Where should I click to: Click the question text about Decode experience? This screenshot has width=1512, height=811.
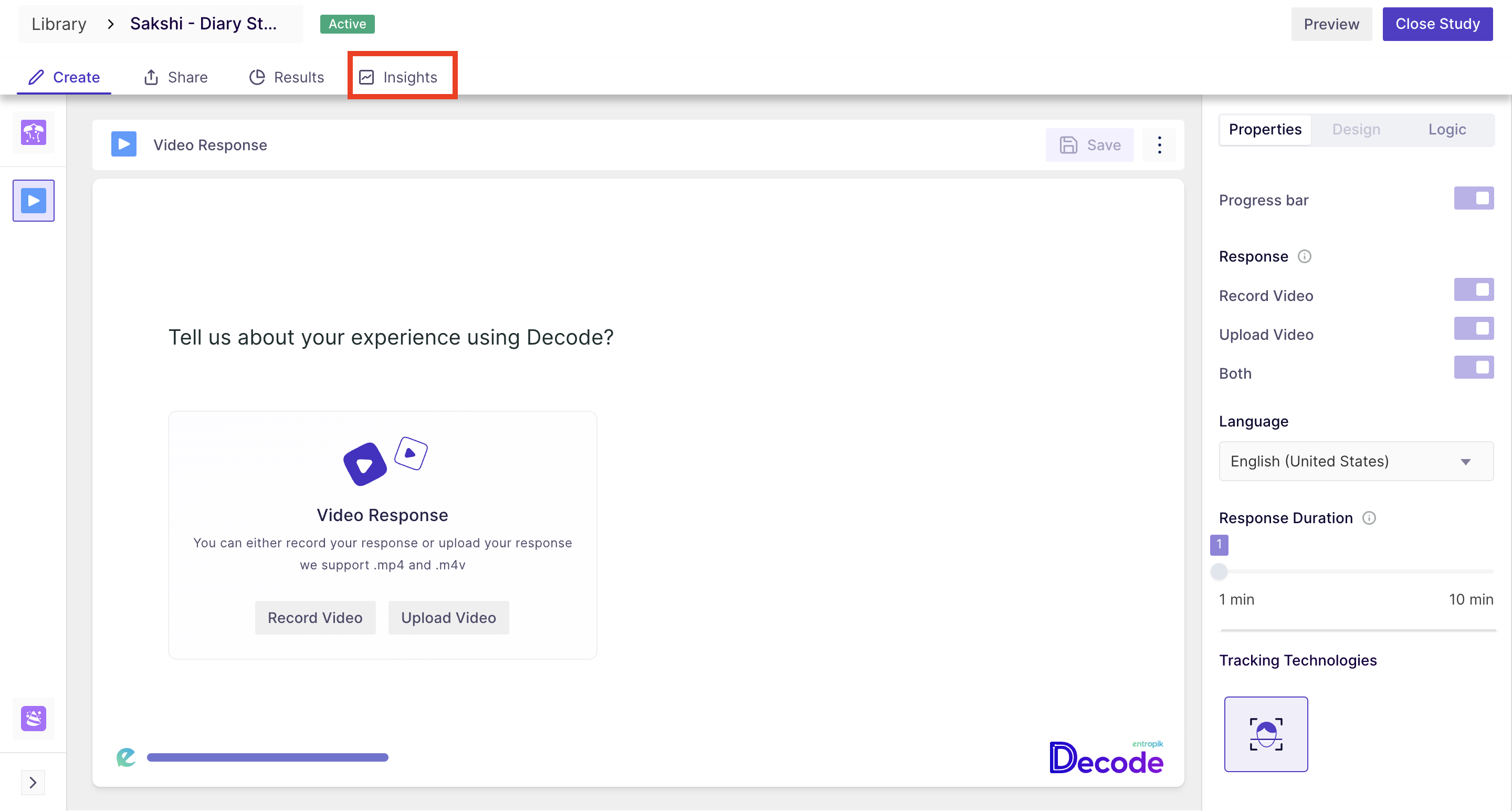[391, 337]
